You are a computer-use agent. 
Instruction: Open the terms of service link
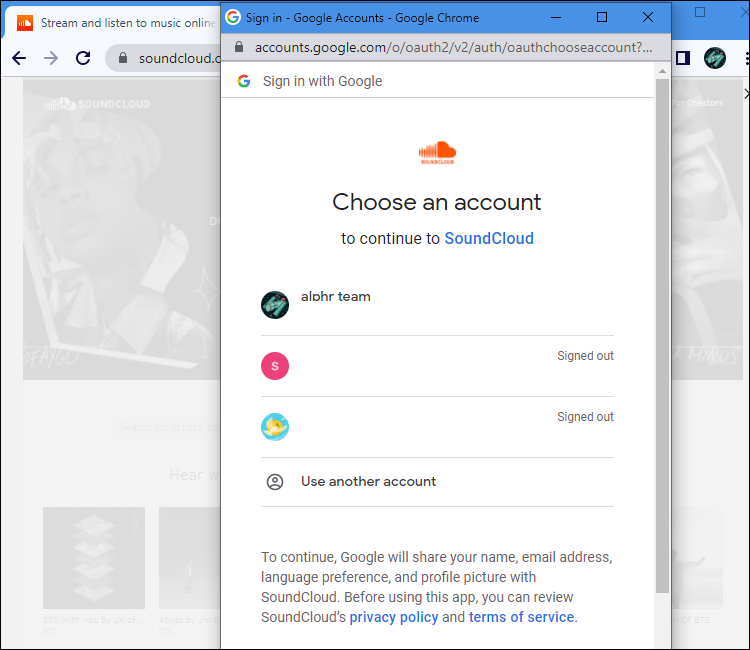coord(521,617)
